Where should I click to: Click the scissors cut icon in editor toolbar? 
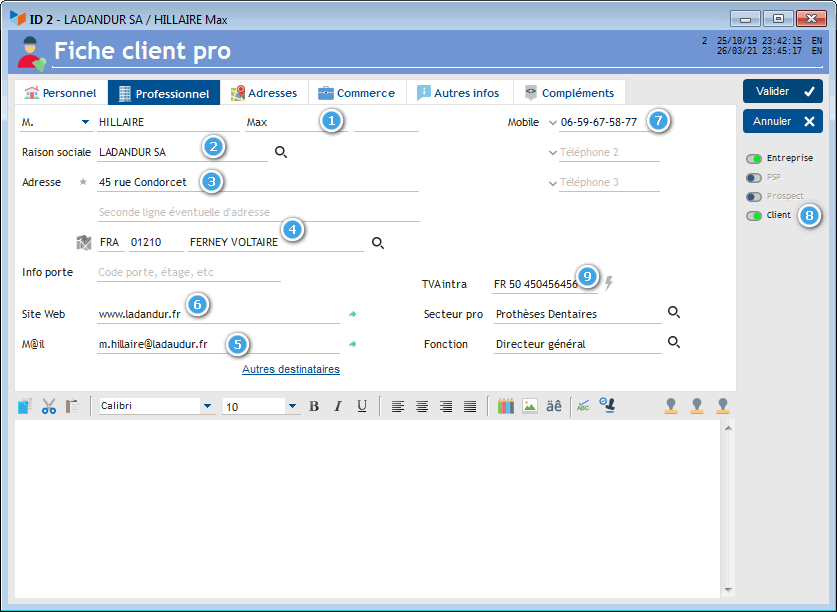48,406
